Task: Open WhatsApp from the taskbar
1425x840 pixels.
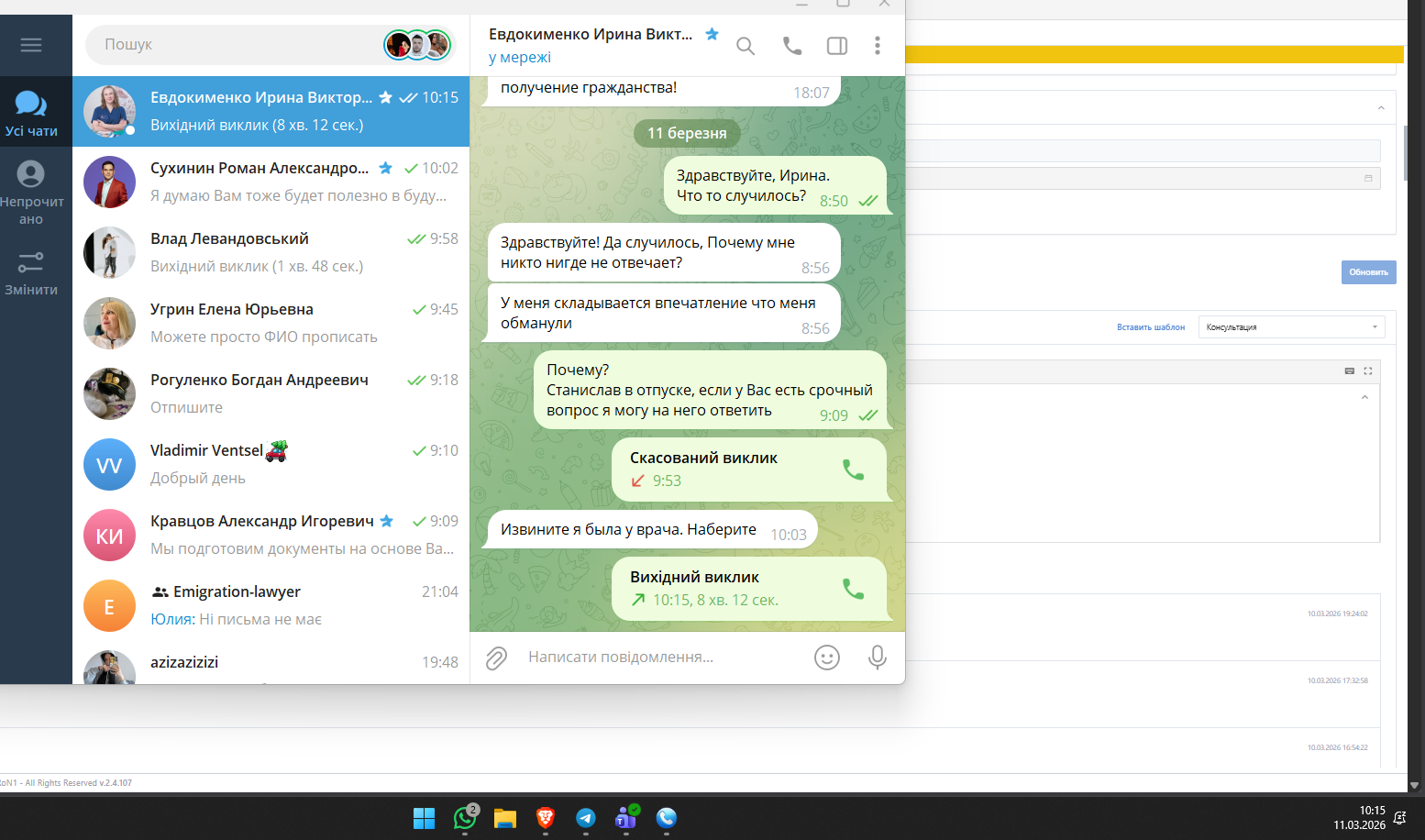Action: (466, 818)
